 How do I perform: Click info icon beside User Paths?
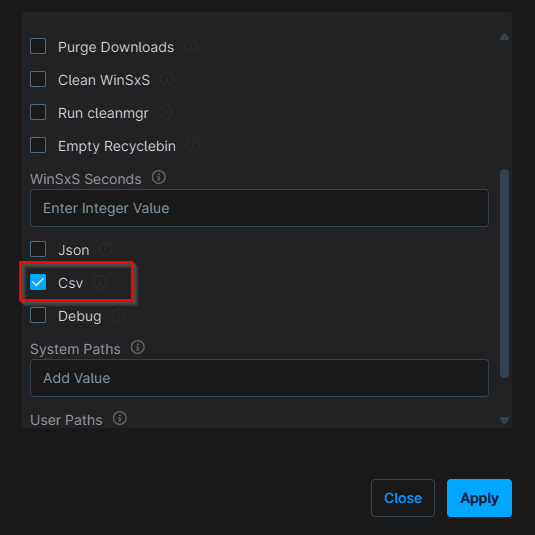tap(120, 418)
